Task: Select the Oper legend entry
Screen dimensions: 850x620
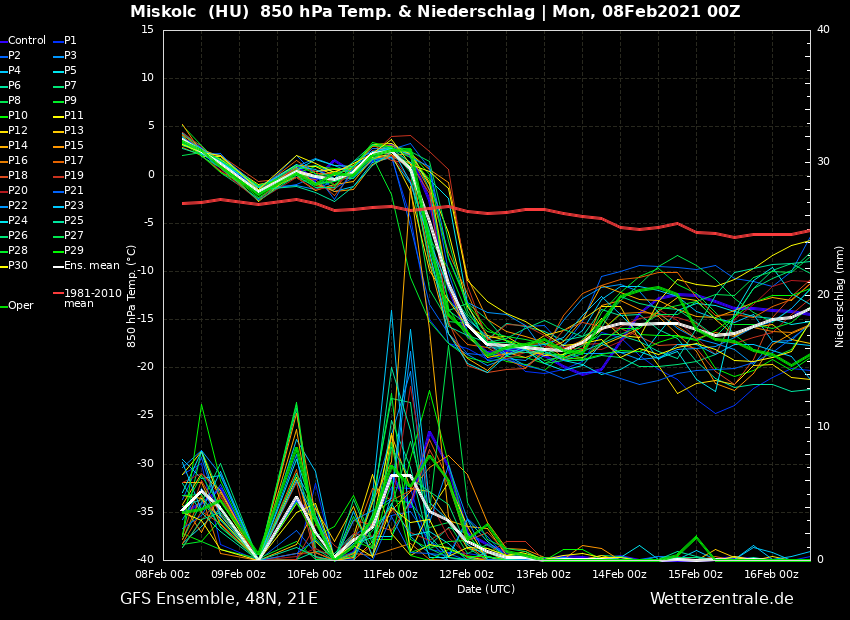Action: tap(20, 306)
